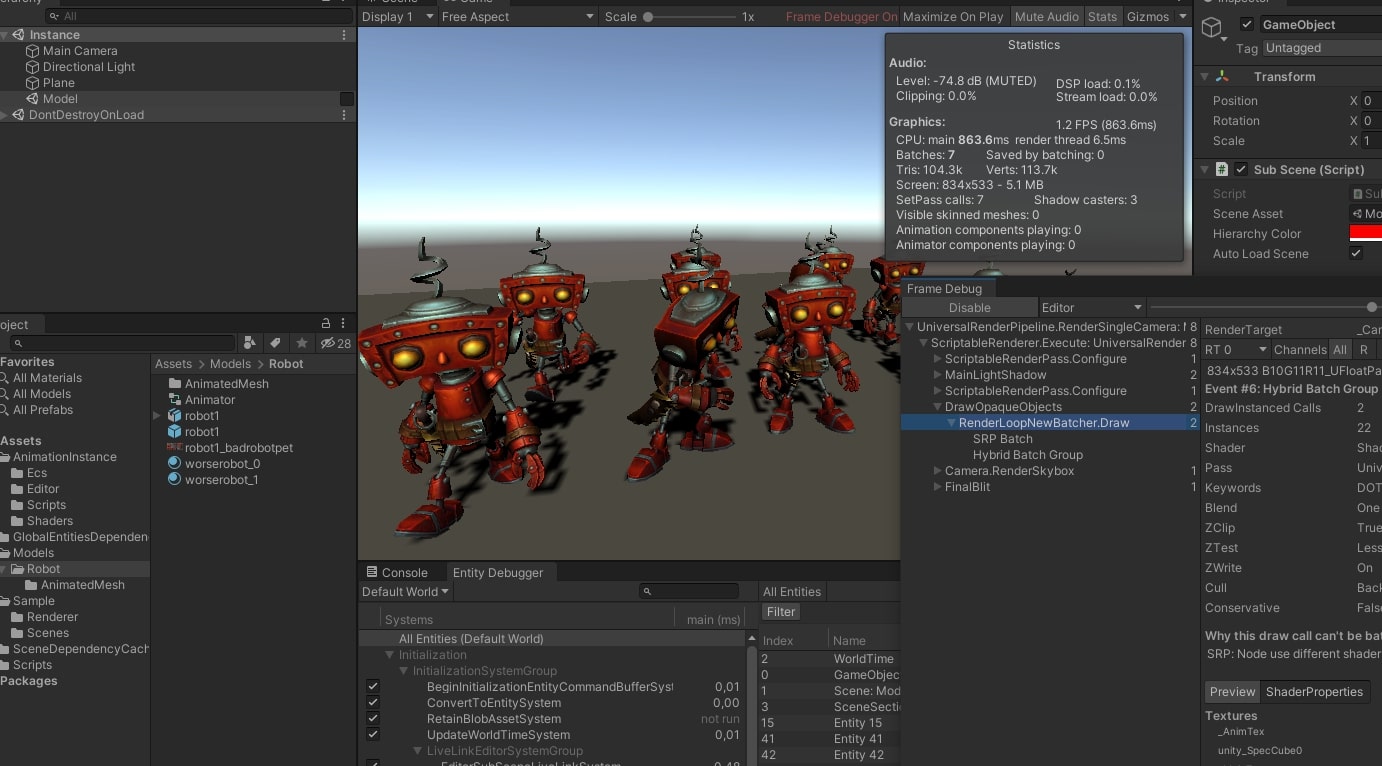The width and height of the screenshot is (1382, 766).
Task: Click the Transform component icon
Action: pyautogui.click(x=1222, y=77)
